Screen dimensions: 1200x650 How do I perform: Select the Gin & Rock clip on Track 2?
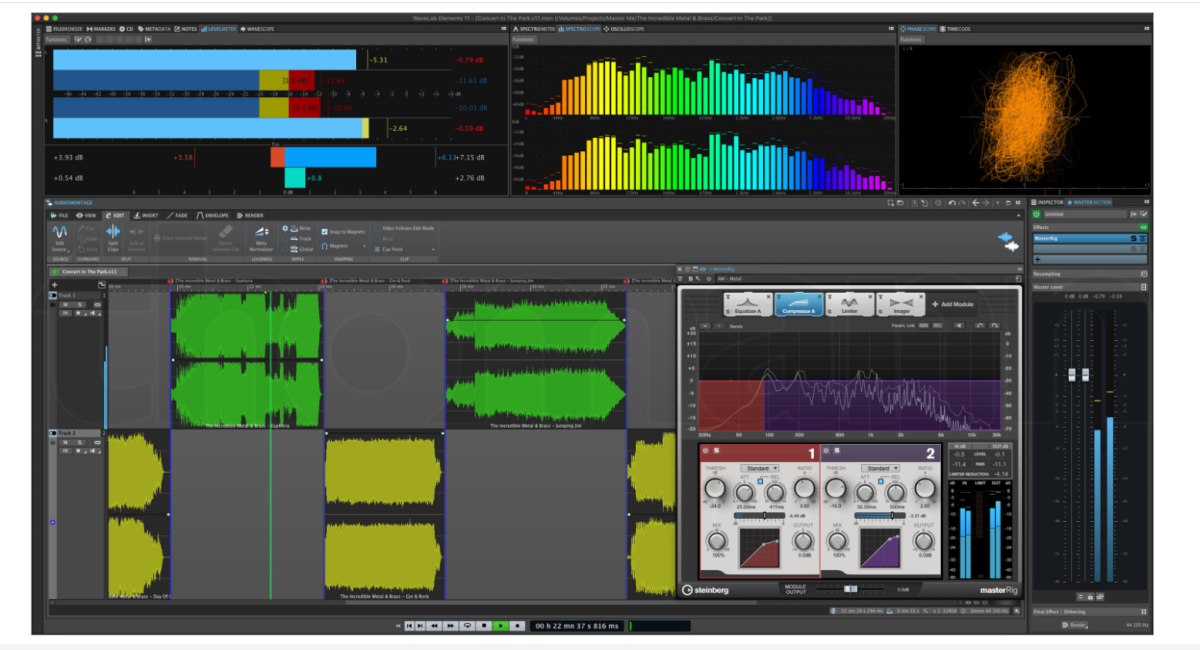(x=385, y=516)
